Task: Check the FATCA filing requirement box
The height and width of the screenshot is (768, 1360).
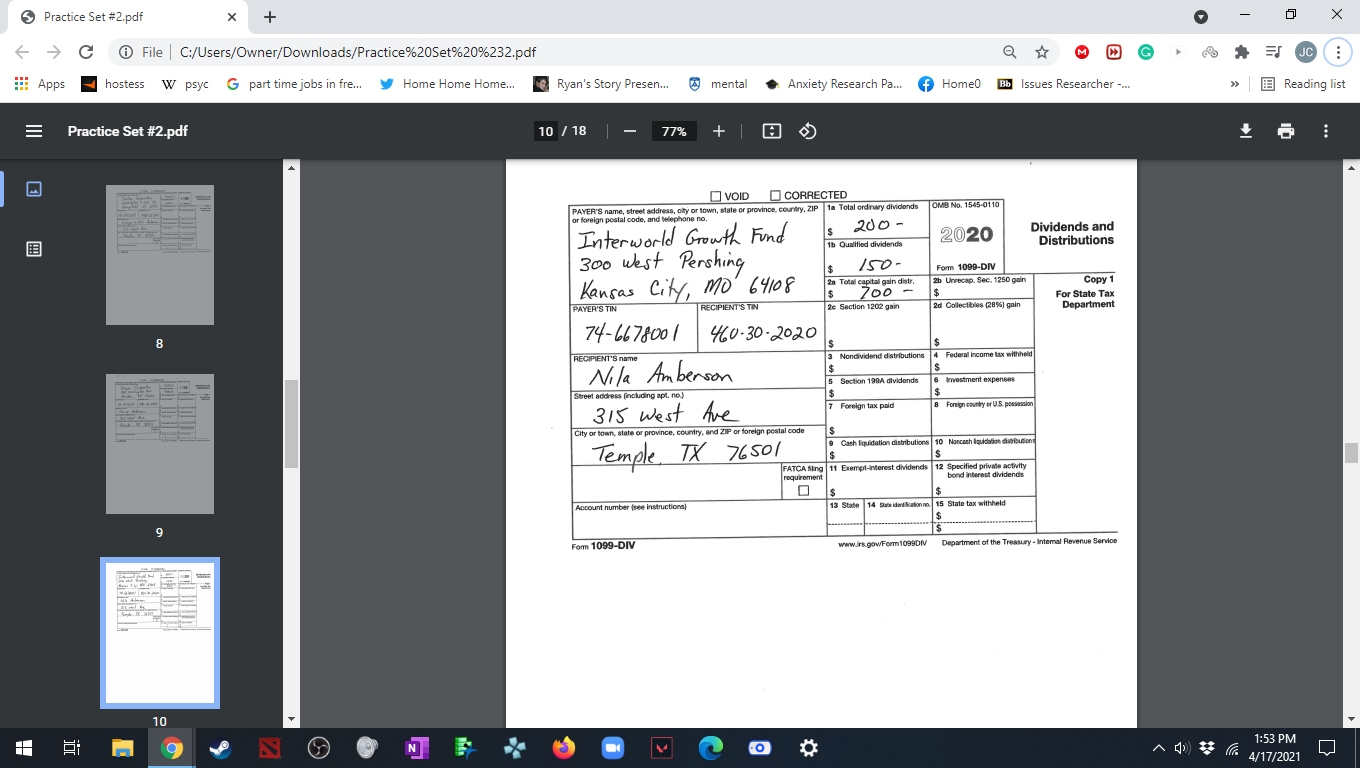Action: (801, 491)
